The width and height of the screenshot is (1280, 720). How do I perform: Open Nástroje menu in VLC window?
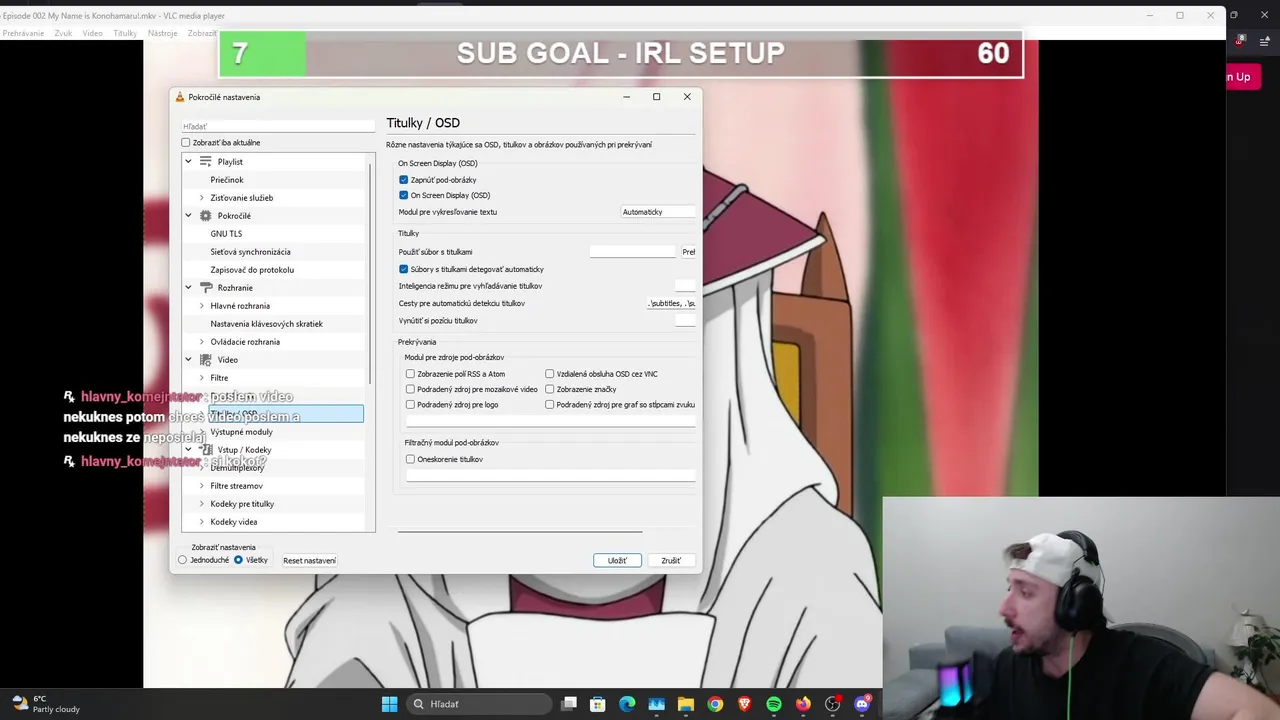tap(162, 33)
